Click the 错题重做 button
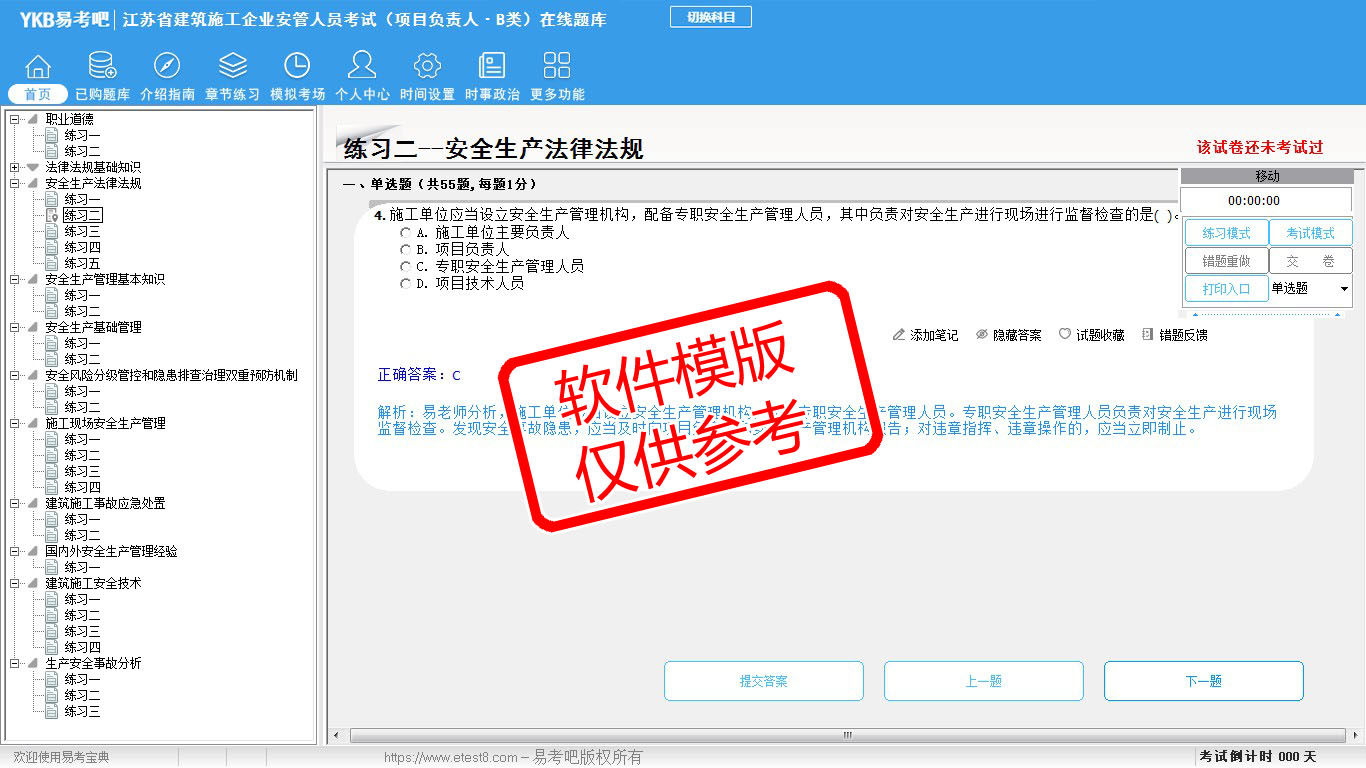 pyautogui.click(x=1226, y=261)
